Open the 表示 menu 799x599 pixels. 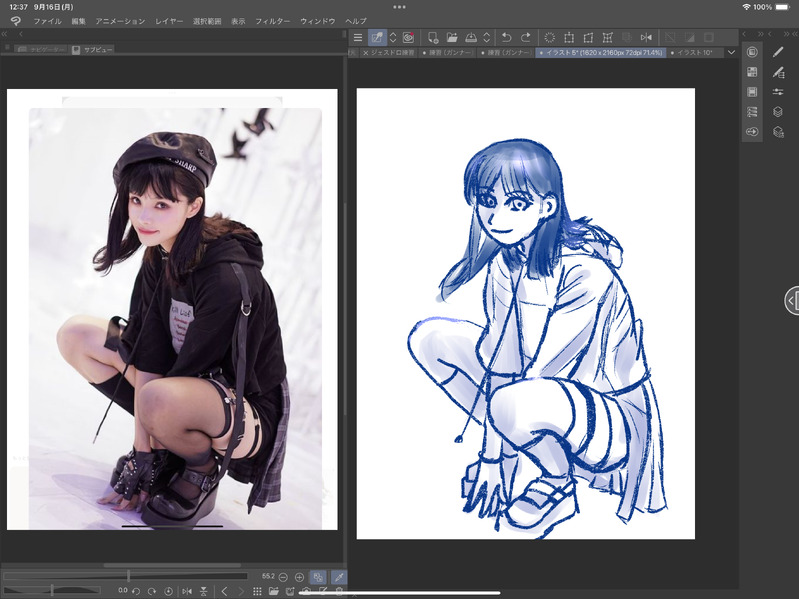coord(238,21)
